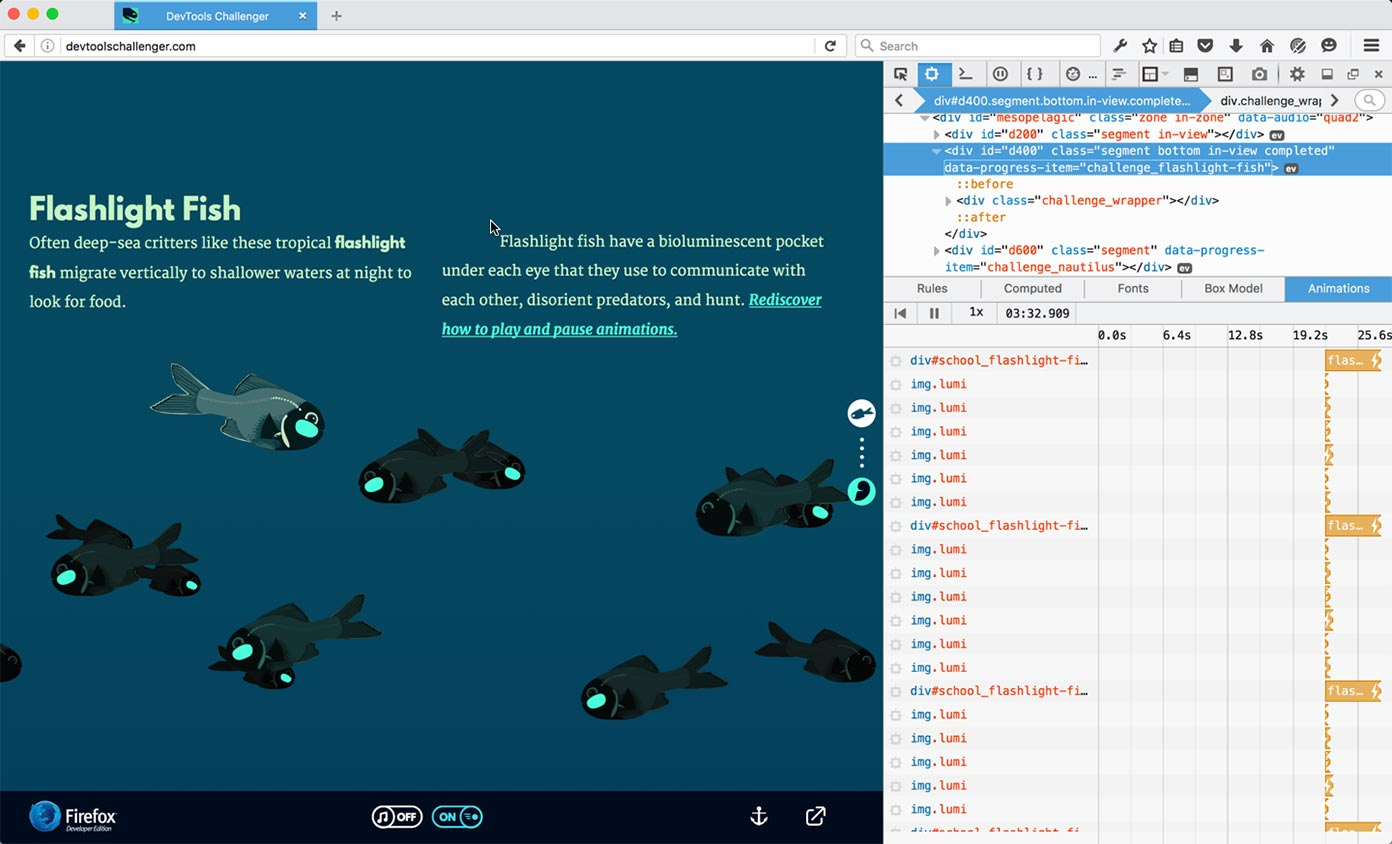The image size is (1392, 844).
Task: Switch to the Computed tab
Action: point(1032,288)
